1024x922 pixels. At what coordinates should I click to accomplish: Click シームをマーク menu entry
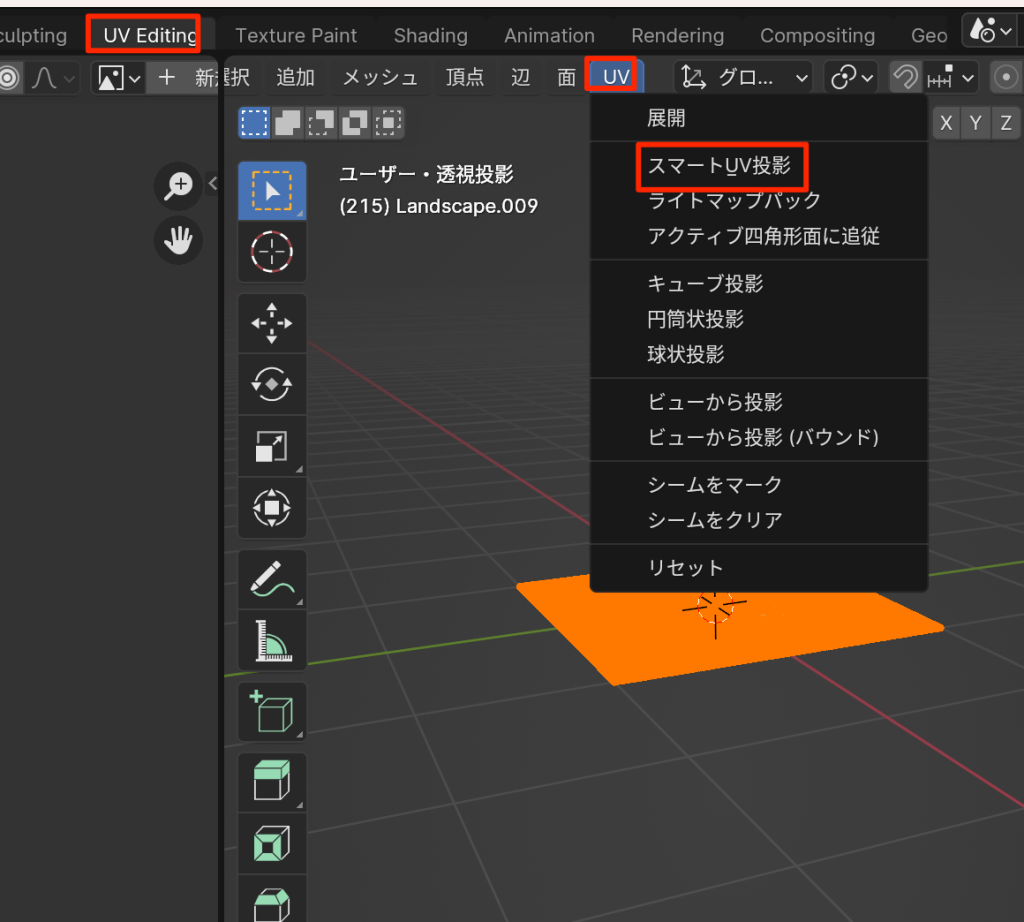pyautogui.click(x=714, y=485)
